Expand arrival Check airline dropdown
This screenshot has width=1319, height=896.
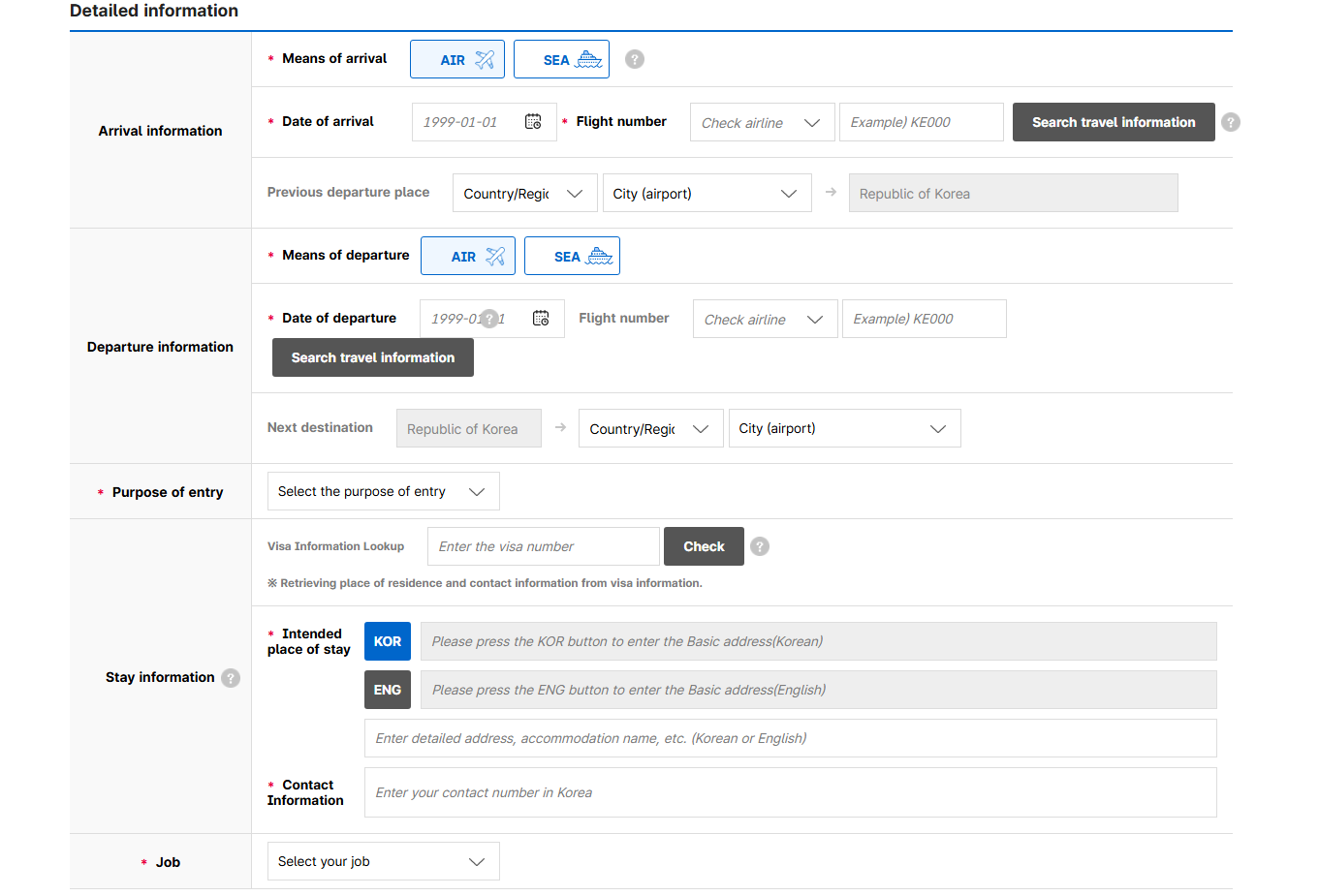[x=762, y=123]
